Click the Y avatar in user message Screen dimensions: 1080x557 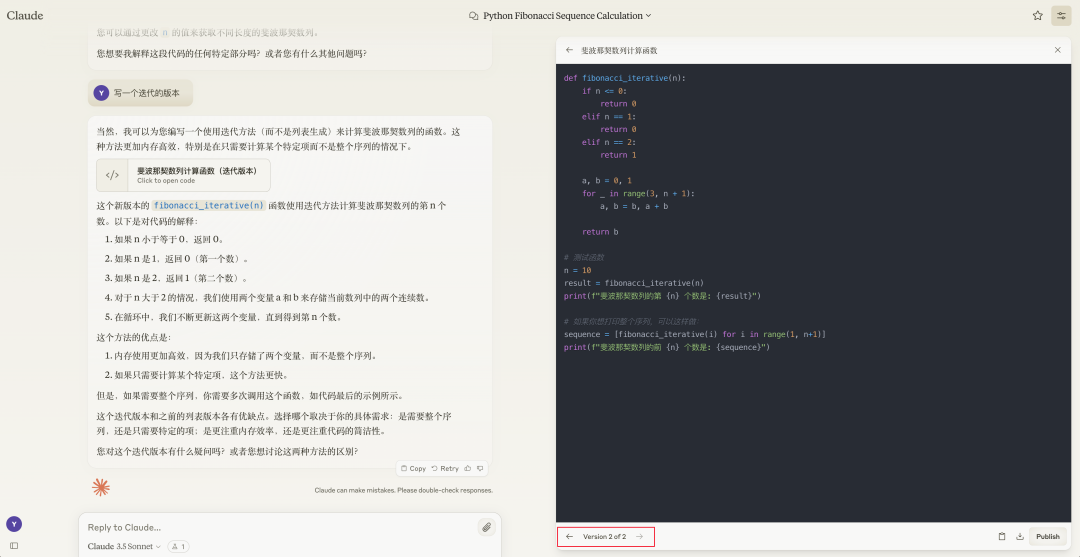click(101, 93)
